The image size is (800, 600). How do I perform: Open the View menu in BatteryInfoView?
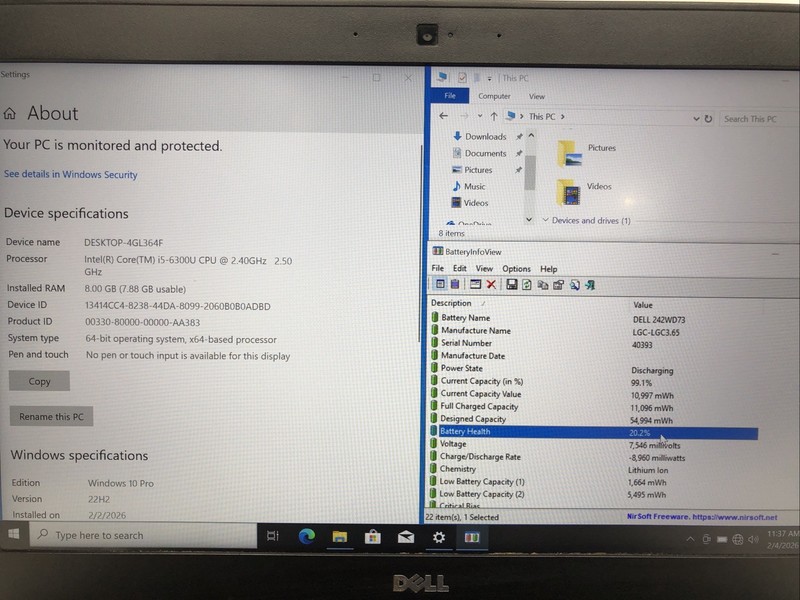(x=484, y=268)
